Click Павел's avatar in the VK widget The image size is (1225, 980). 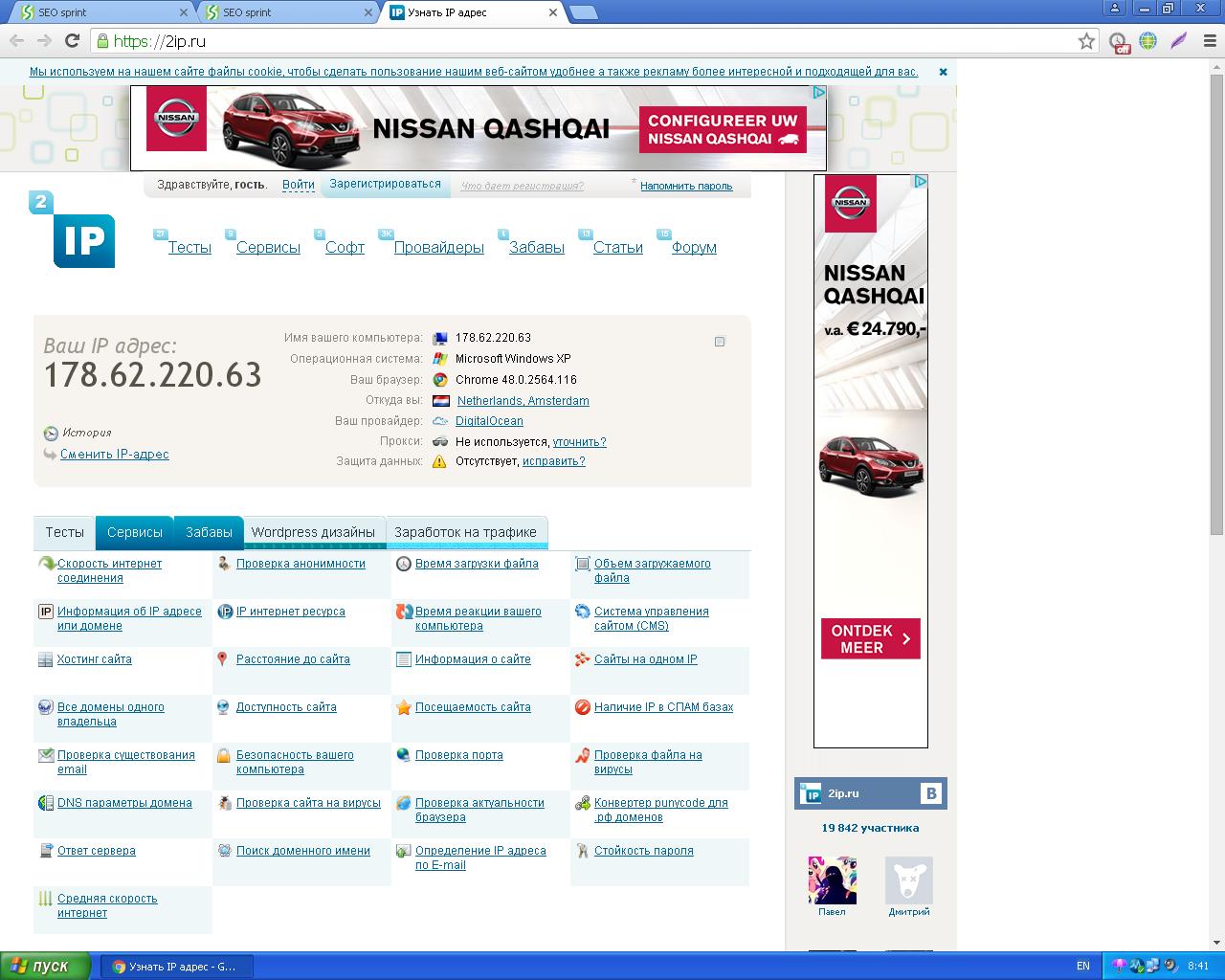pyautogui.click(x=832, y=880)
